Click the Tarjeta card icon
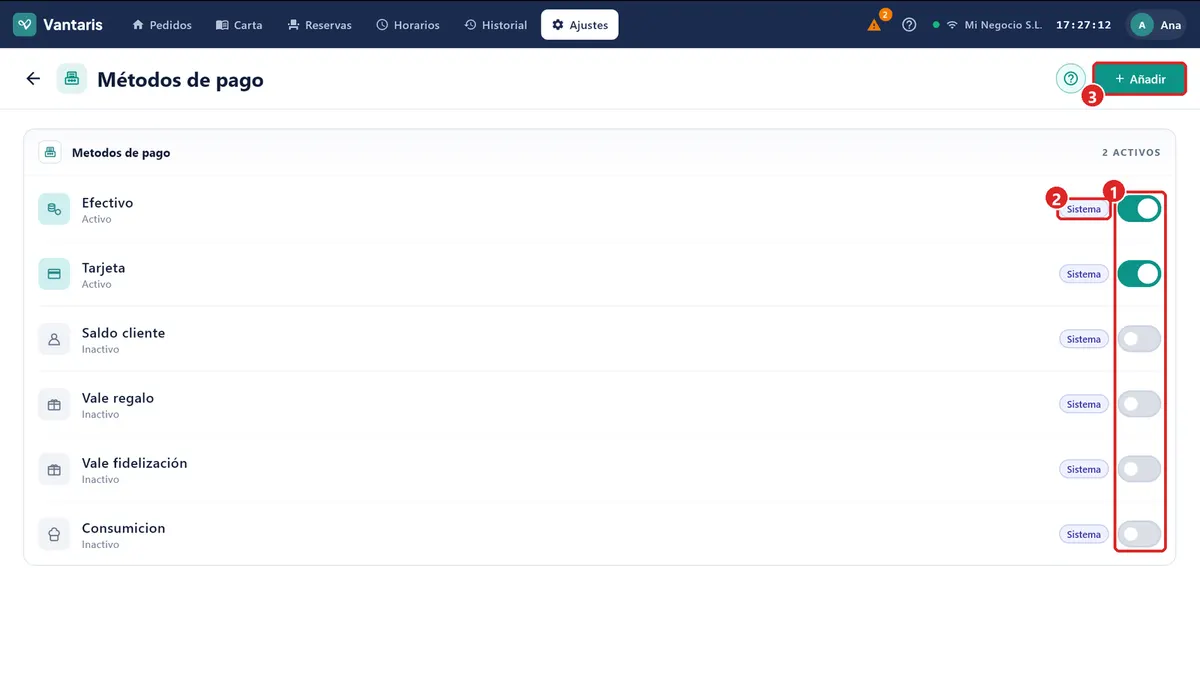1200x692 pixels. [54, 274]
